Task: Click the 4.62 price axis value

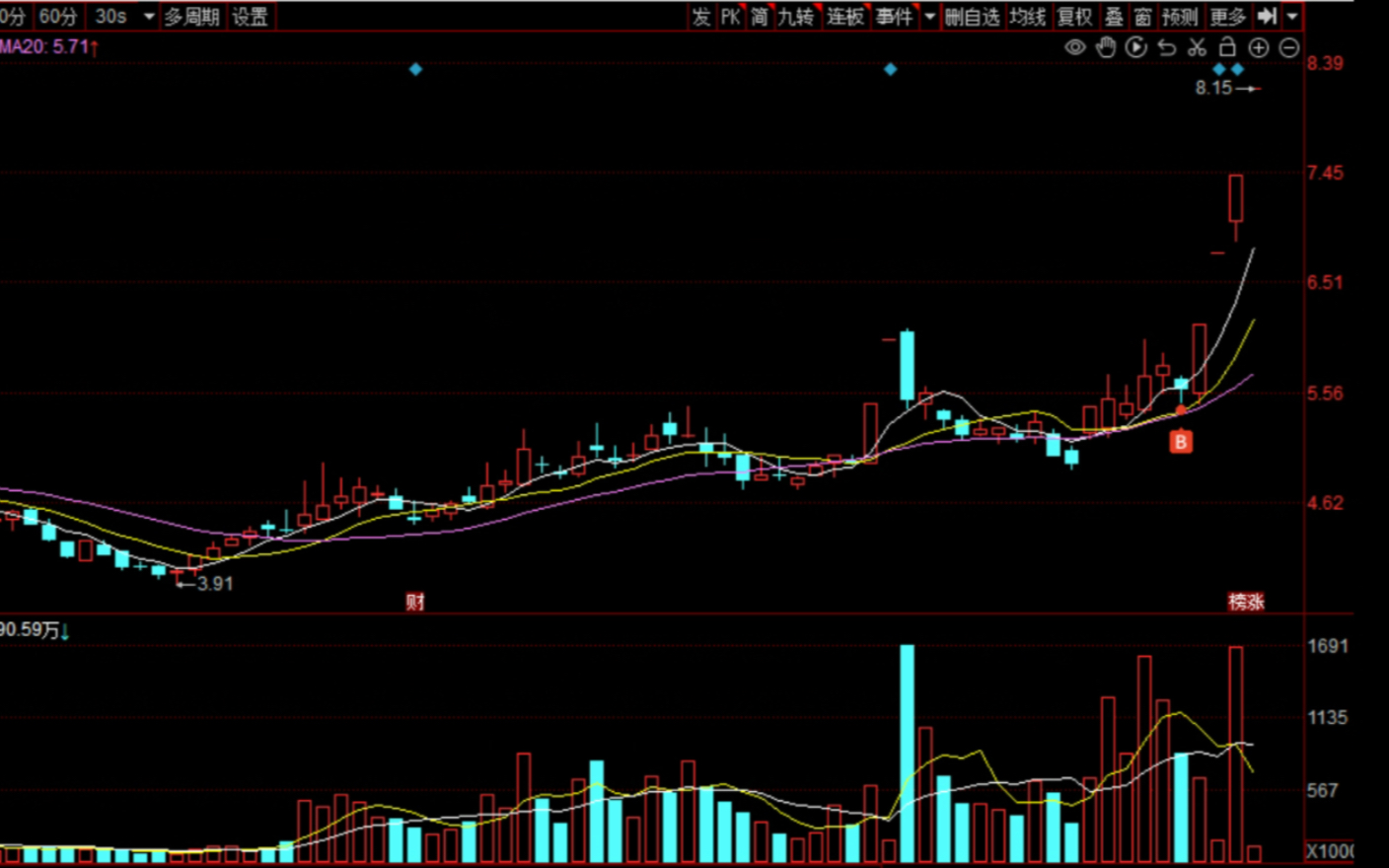Action: point(1325,503)
